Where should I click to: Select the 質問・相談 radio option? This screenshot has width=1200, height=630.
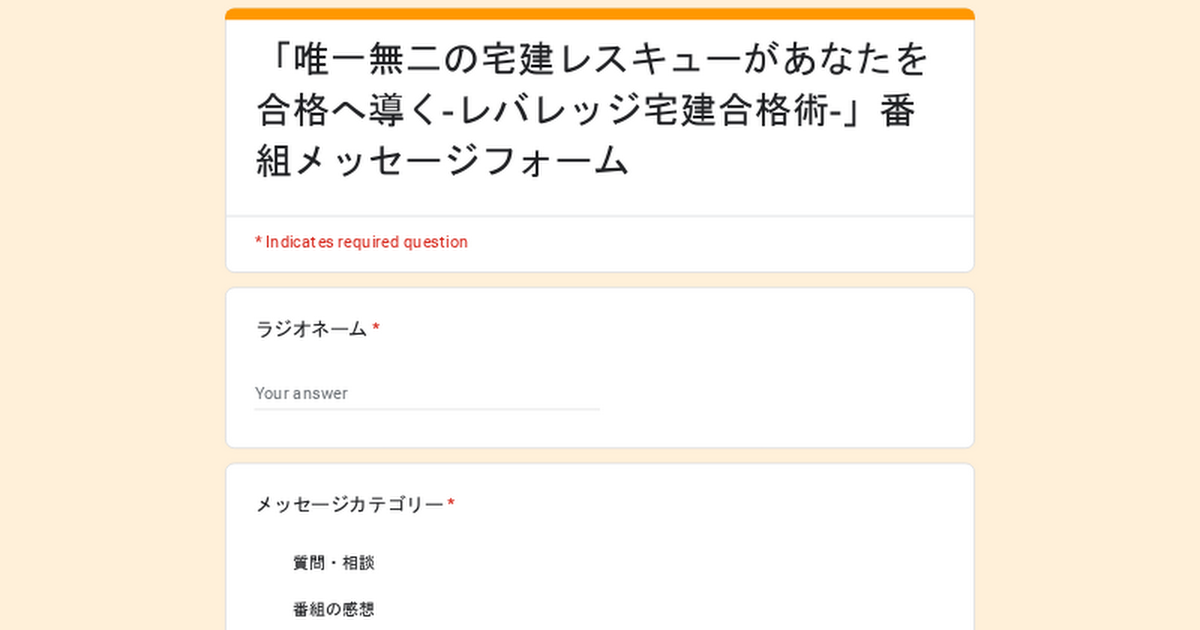(268, 563)
